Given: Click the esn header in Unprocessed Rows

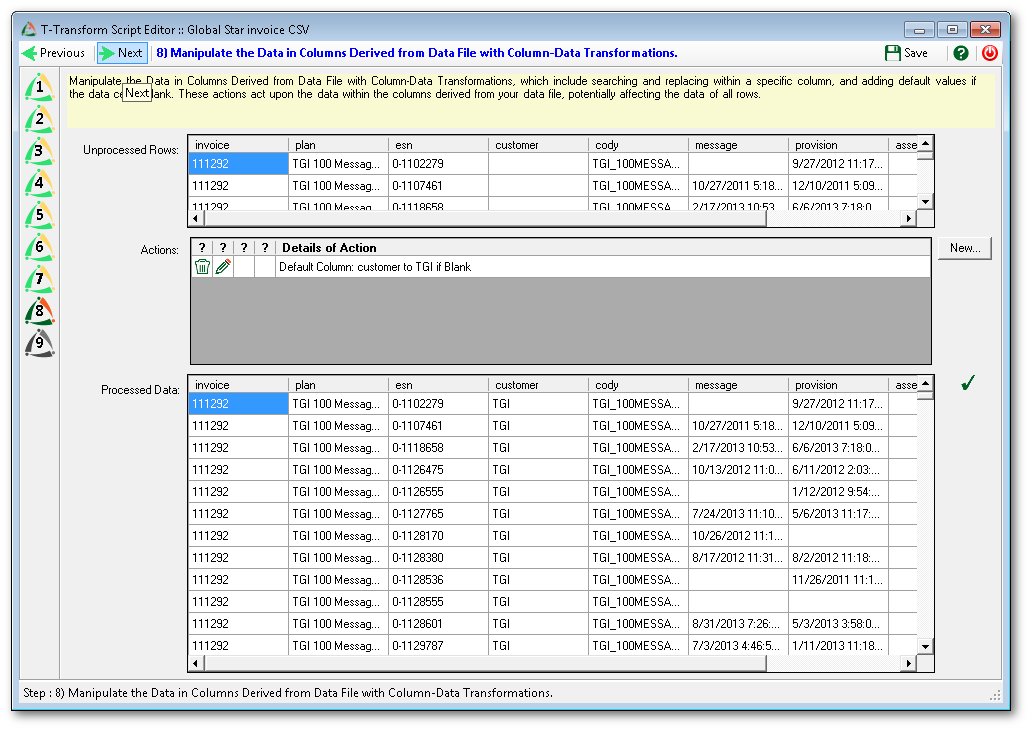Looking at the screenshot, I should 438,145.
